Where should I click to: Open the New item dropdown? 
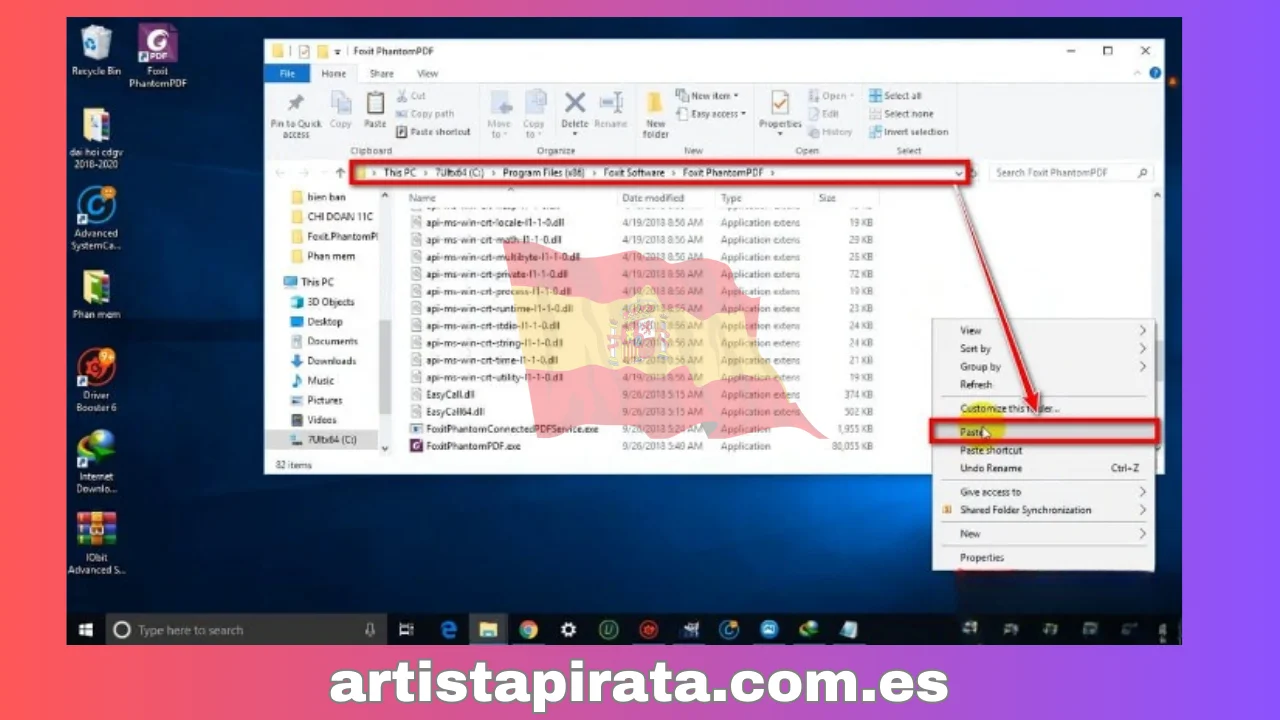(x=708, y=96)
